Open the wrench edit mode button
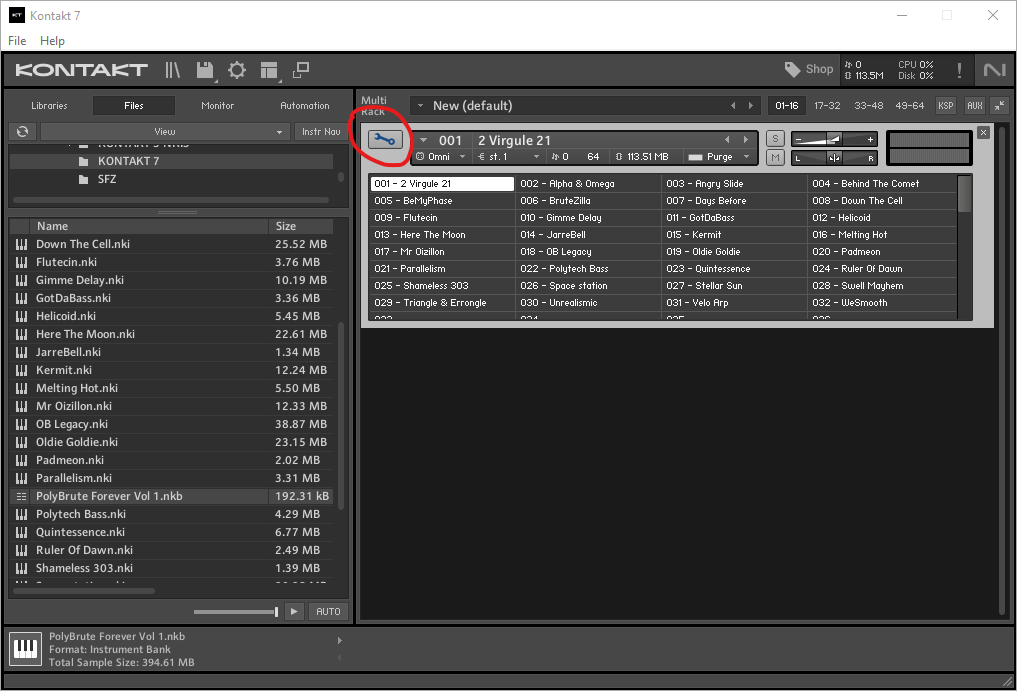This screenshot has width=1017, height=691. coord(384,140)
